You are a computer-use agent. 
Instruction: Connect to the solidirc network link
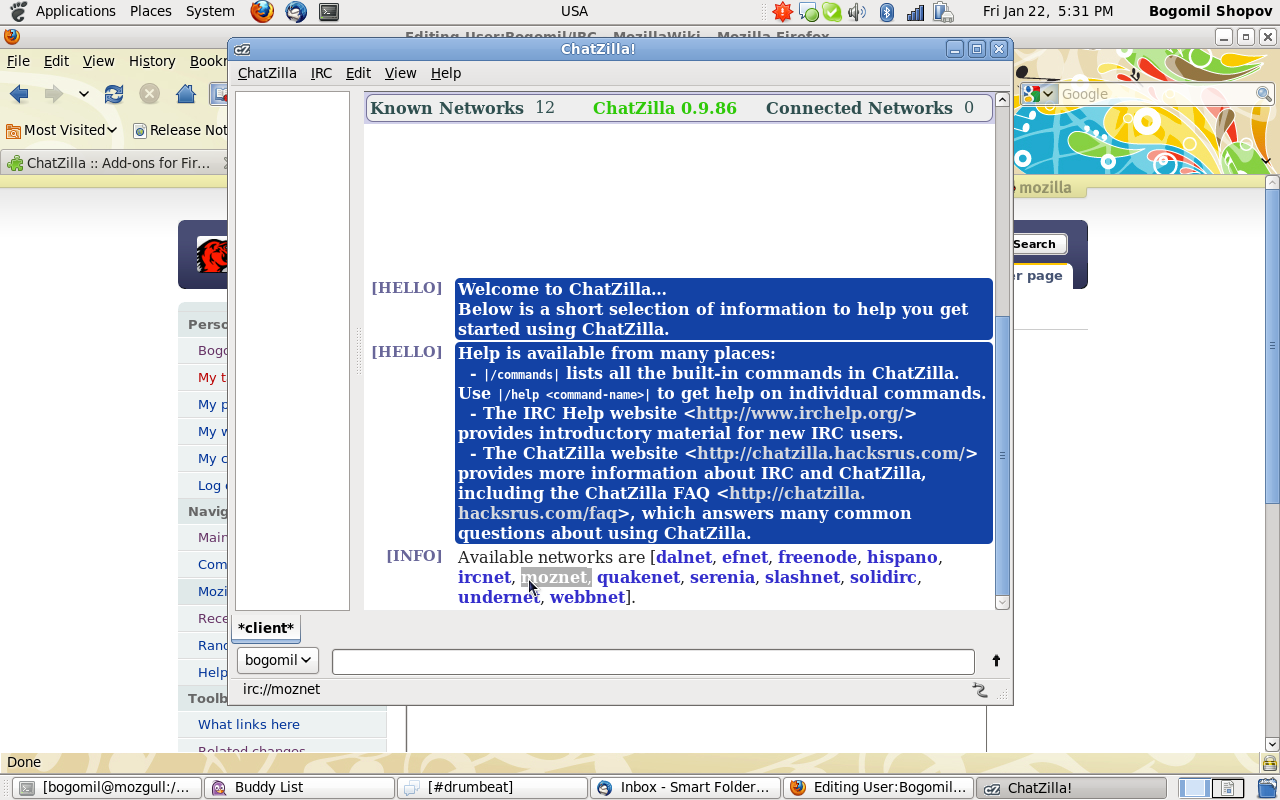(883, 577)
